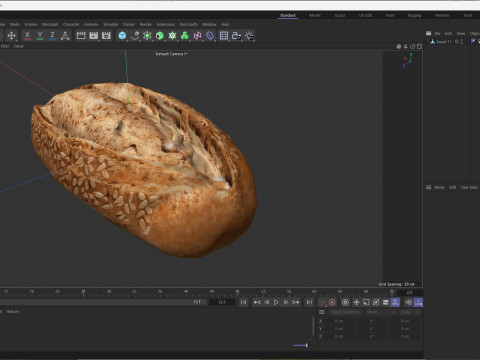Screen dimensions: 480x360
Task: Add a Camera object icon
Action: [236, 35]
